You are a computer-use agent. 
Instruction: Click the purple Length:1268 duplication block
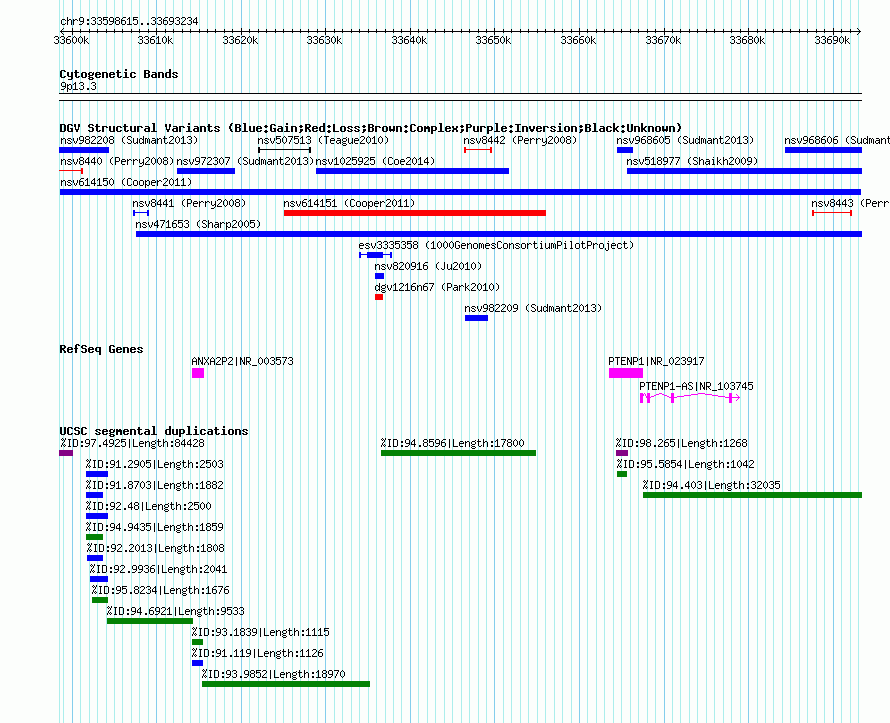[x=622, y=453]
